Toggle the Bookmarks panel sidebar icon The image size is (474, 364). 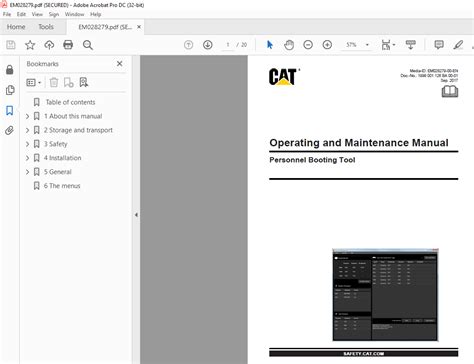(x=10, y=110)
